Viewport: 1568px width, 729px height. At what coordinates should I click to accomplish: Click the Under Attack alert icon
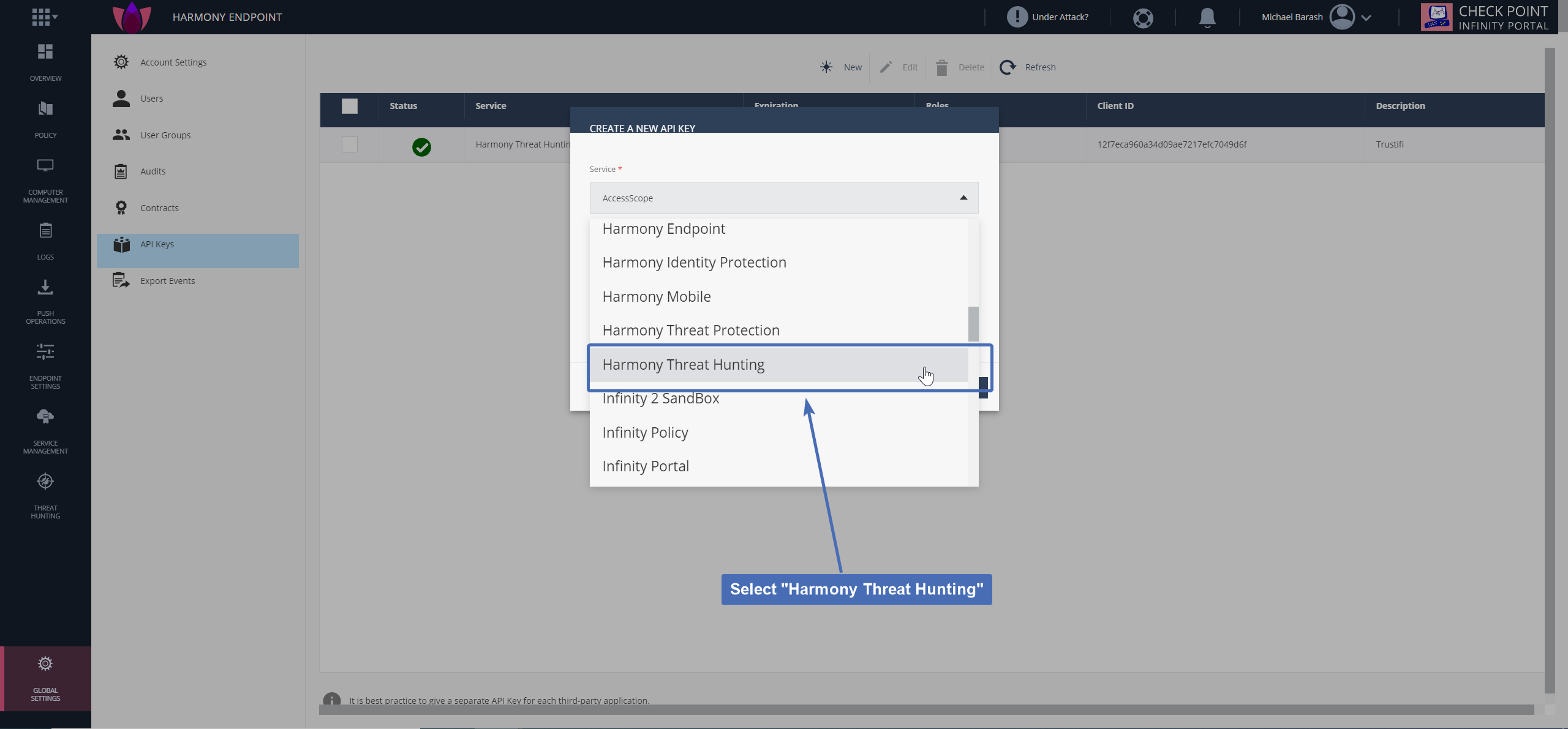[x=1017, y=17]
